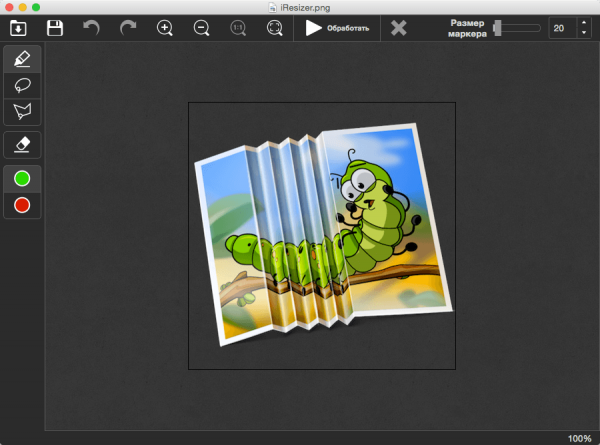The image size is (600, 445).
Task: Maximize the iResizer window with green button
Action: pyautogui.click(x=36, y=7)
